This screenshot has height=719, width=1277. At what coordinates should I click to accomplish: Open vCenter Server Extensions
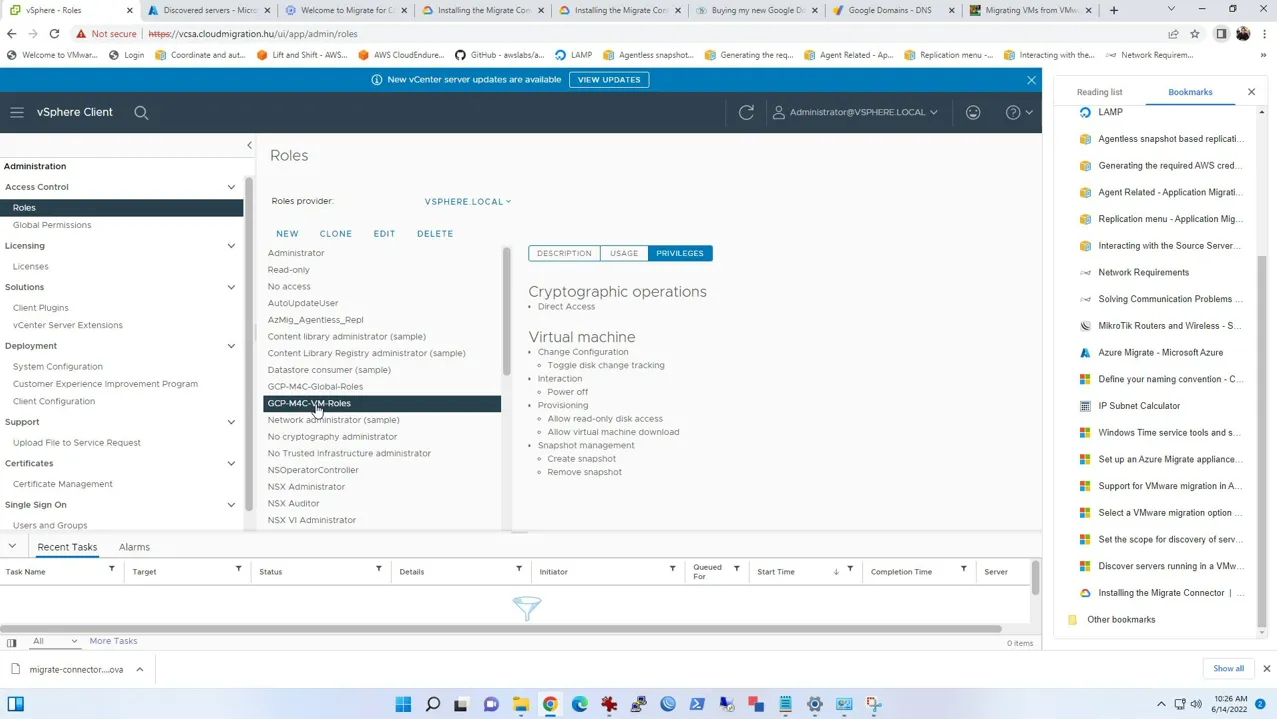tap(67, 325)
